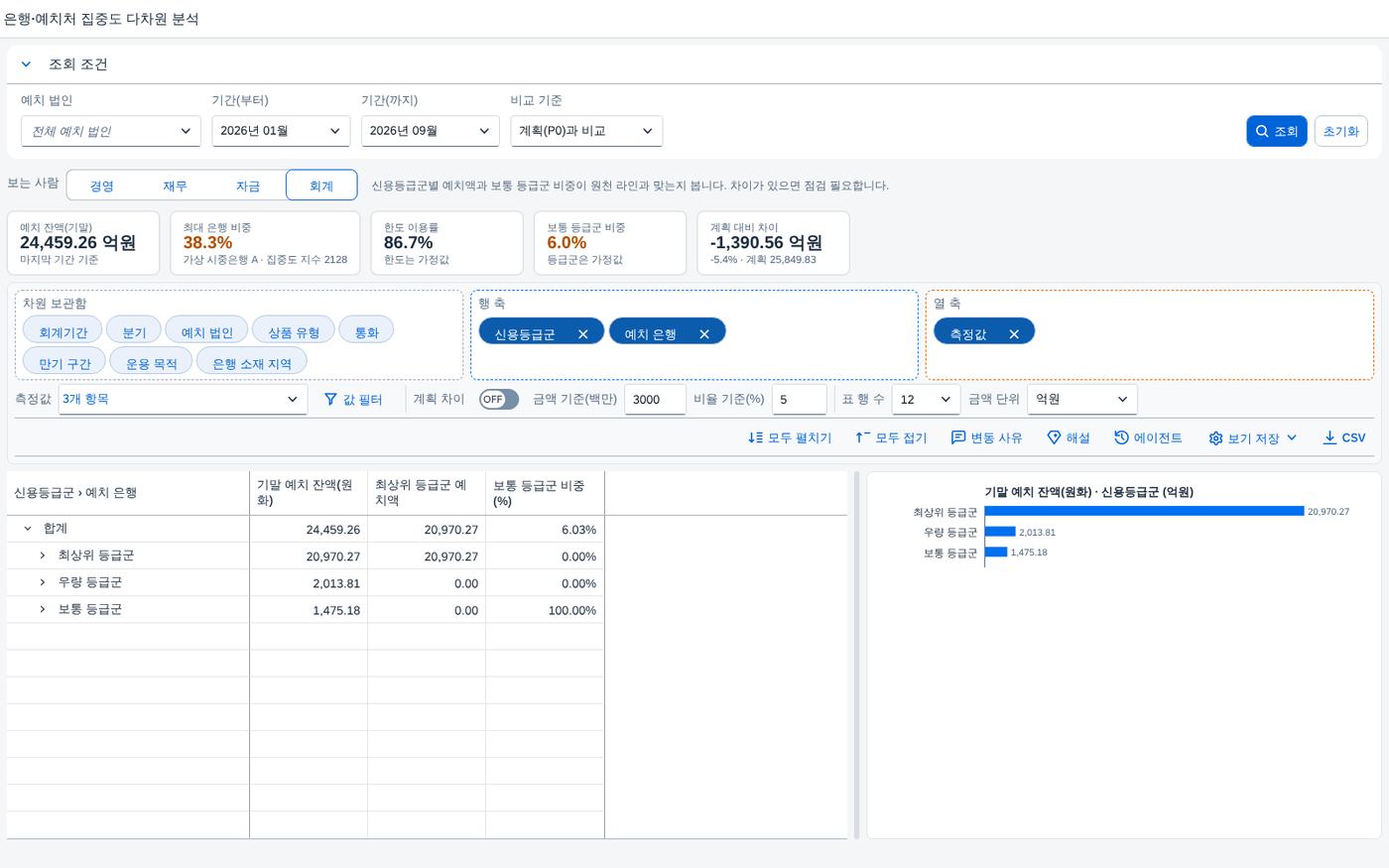Viewport: 1389px width, 868px height.
Task: Reset filters with 초기화
Action: (1340, 131)
